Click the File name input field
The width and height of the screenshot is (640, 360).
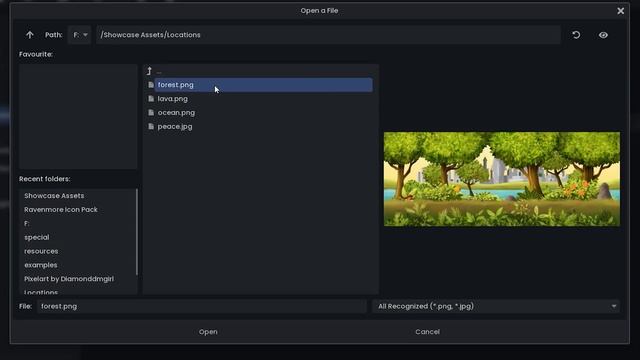pos(202,307)
